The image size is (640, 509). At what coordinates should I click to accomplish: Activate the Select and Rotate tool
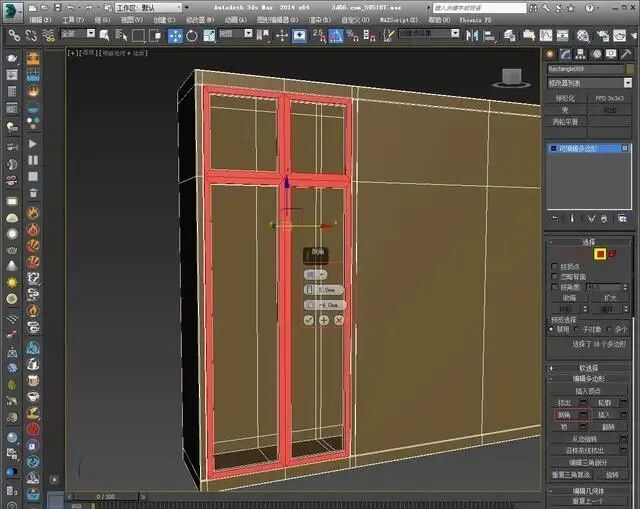click(192, 36)
